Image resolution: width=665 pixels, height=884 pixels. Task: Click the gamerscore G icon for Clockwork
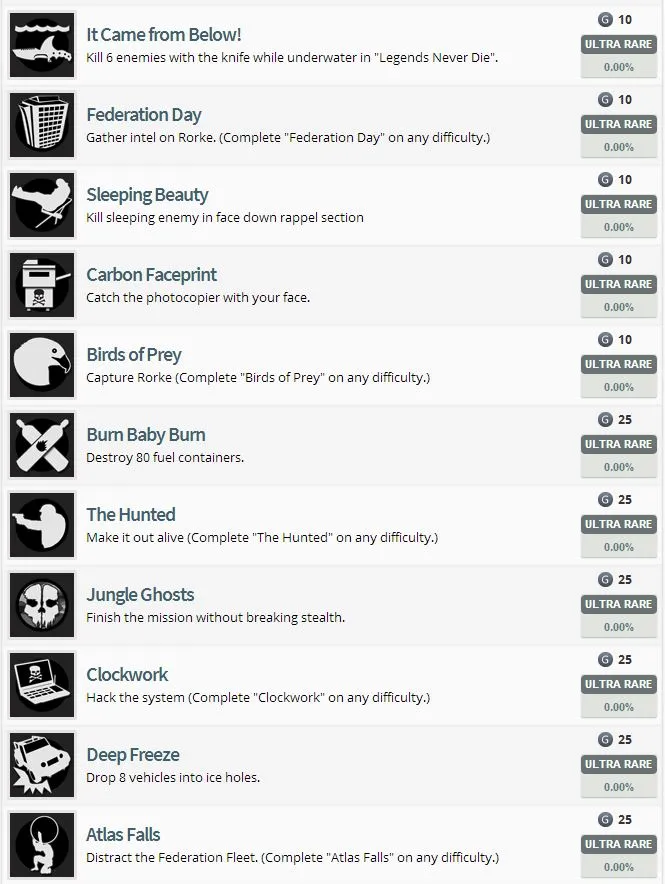pyautogui.click(x=605, y=660)
